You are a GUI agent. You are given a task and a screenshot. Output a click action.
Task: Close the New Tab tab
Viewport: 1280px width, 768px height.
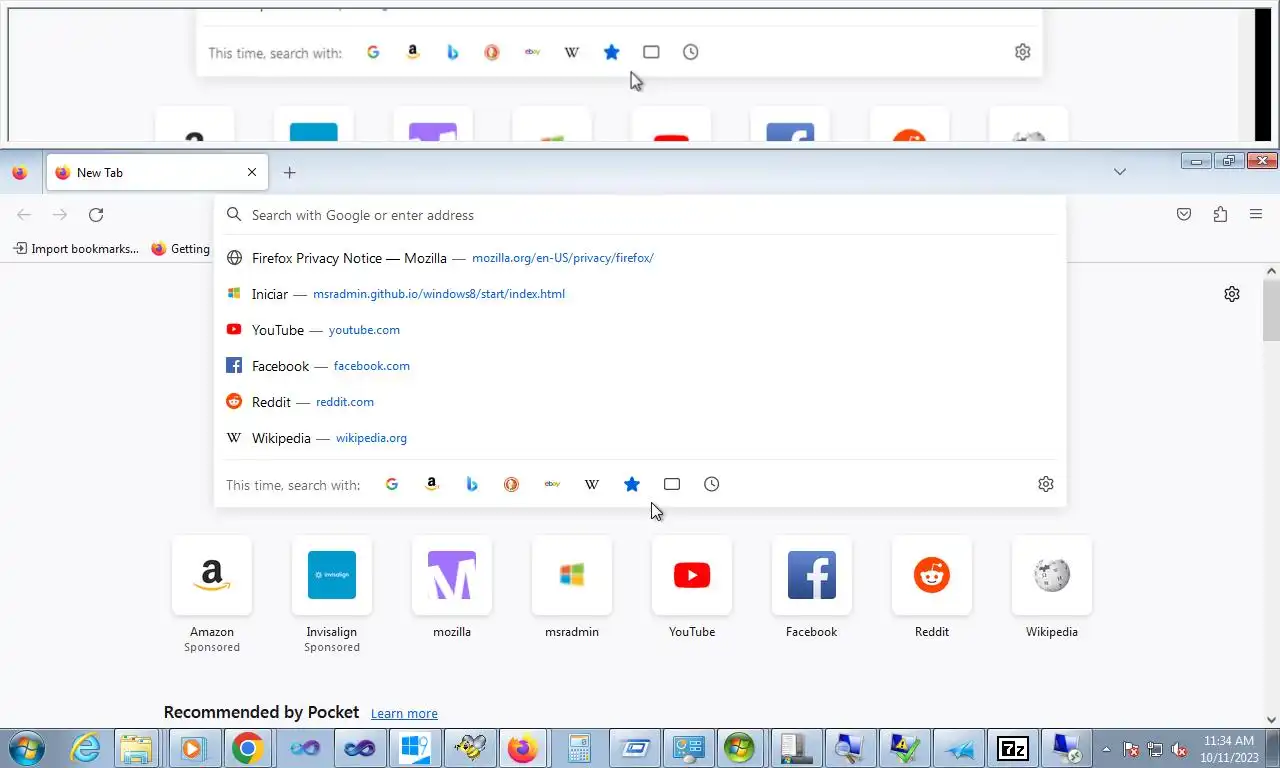pyautogui.click(x=252, y=172)
